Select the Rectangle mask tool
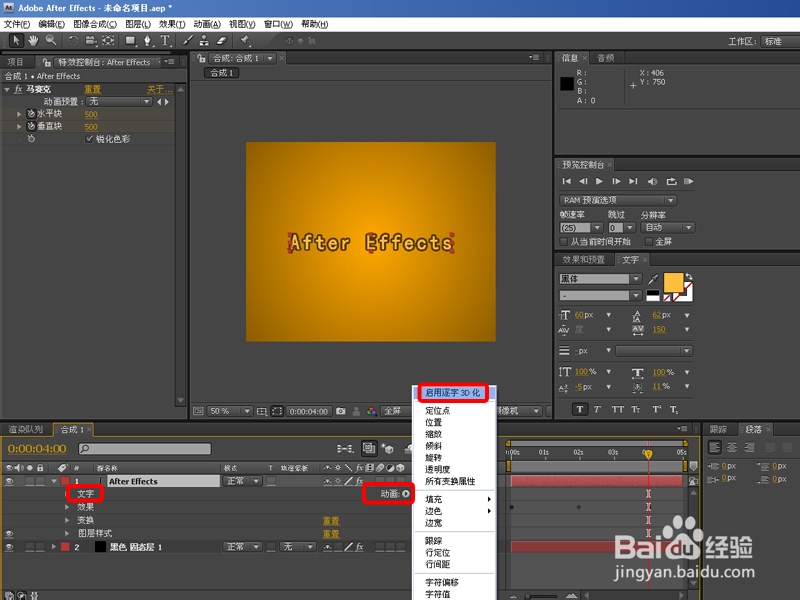 [x=131, y=41]
